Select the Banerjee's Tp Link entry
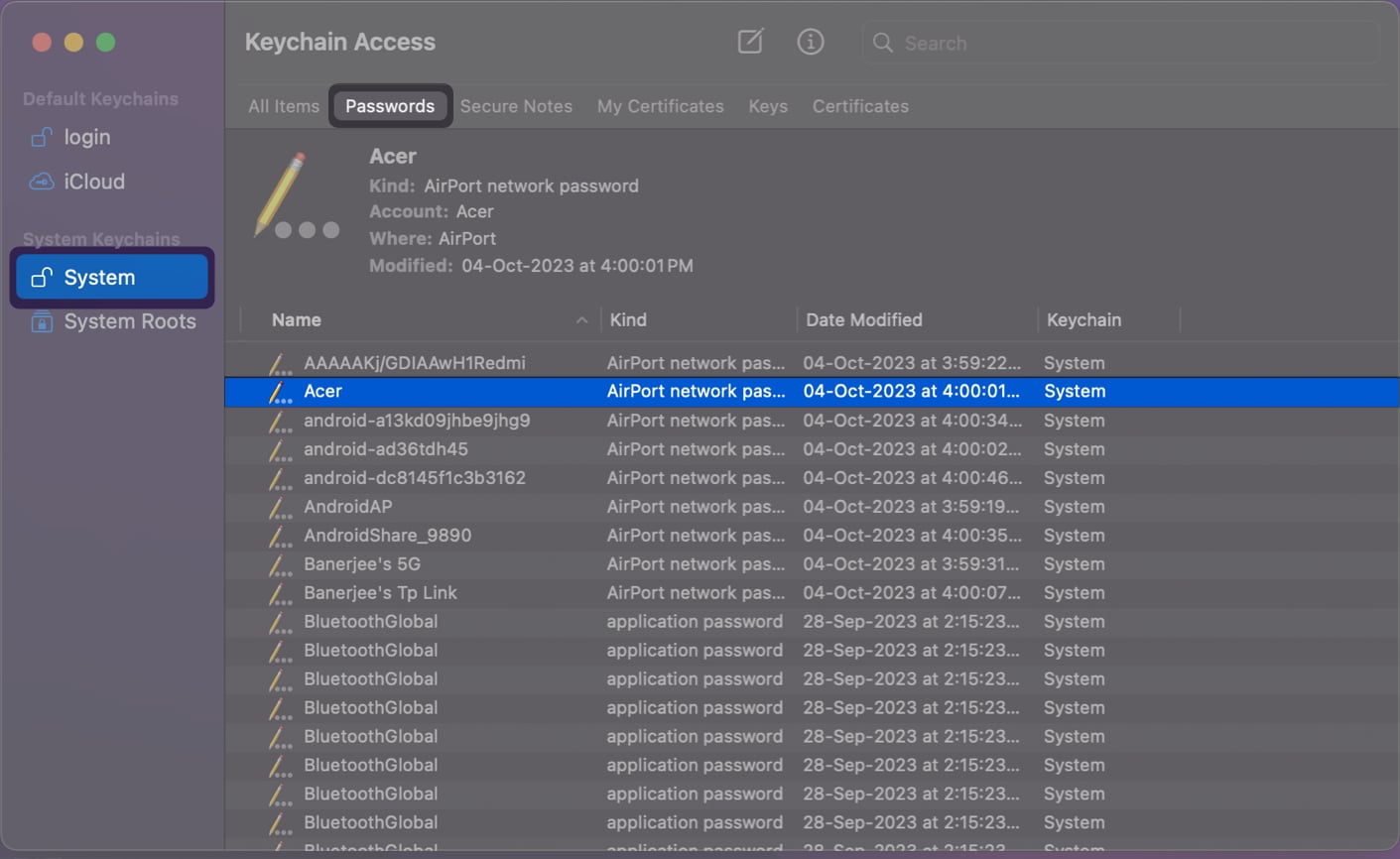This screenshot has height=859, width=1400. (x=380, y=593)
